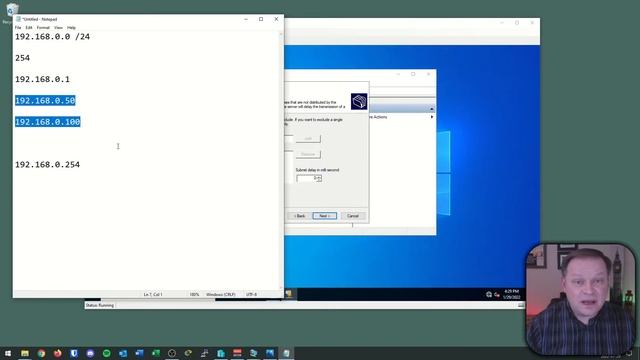The height and width of the screenshot is (360, 640).
Task: Click "Ln 7, Col 1" in status bar
Action: pos(153,294)
